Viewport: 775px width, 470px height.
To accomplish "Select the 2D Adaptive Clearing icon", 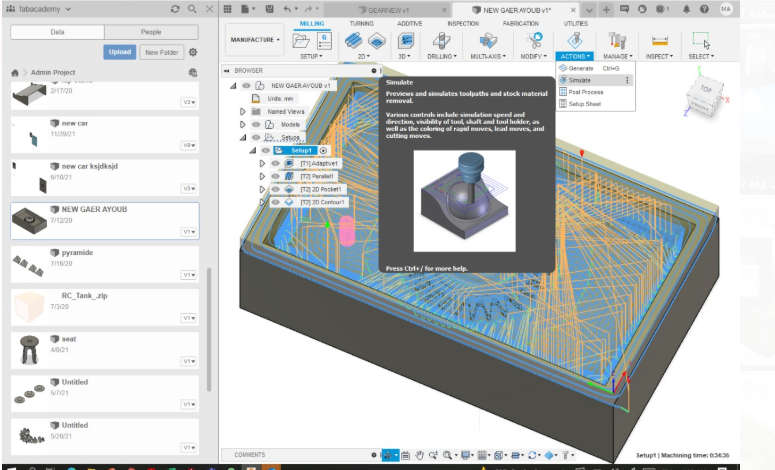I will (x=353, y=41).
